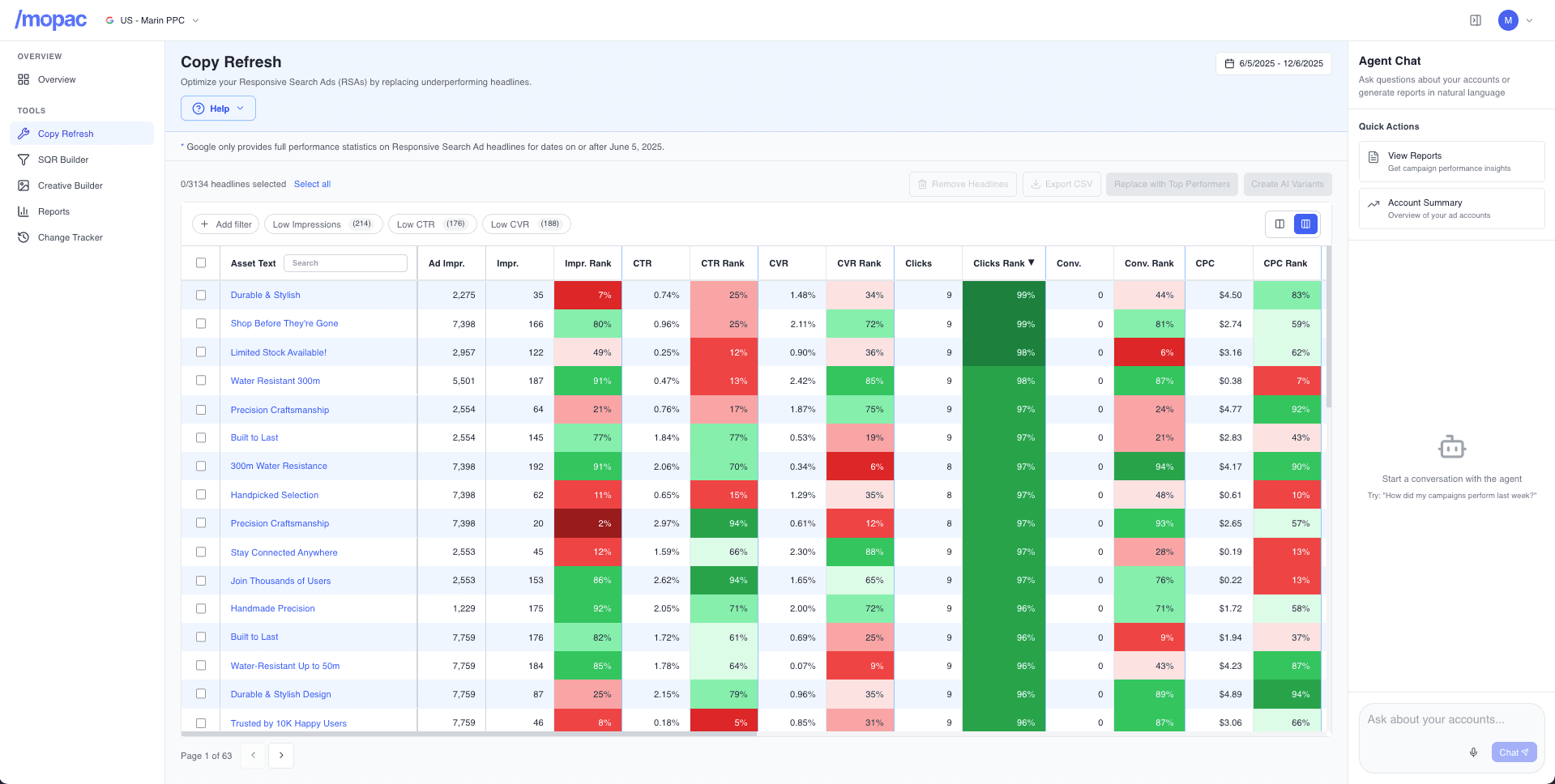Click the Low CTR filter chip
This screenshot has width=1555, height=784.
click(x=432, y=224)
